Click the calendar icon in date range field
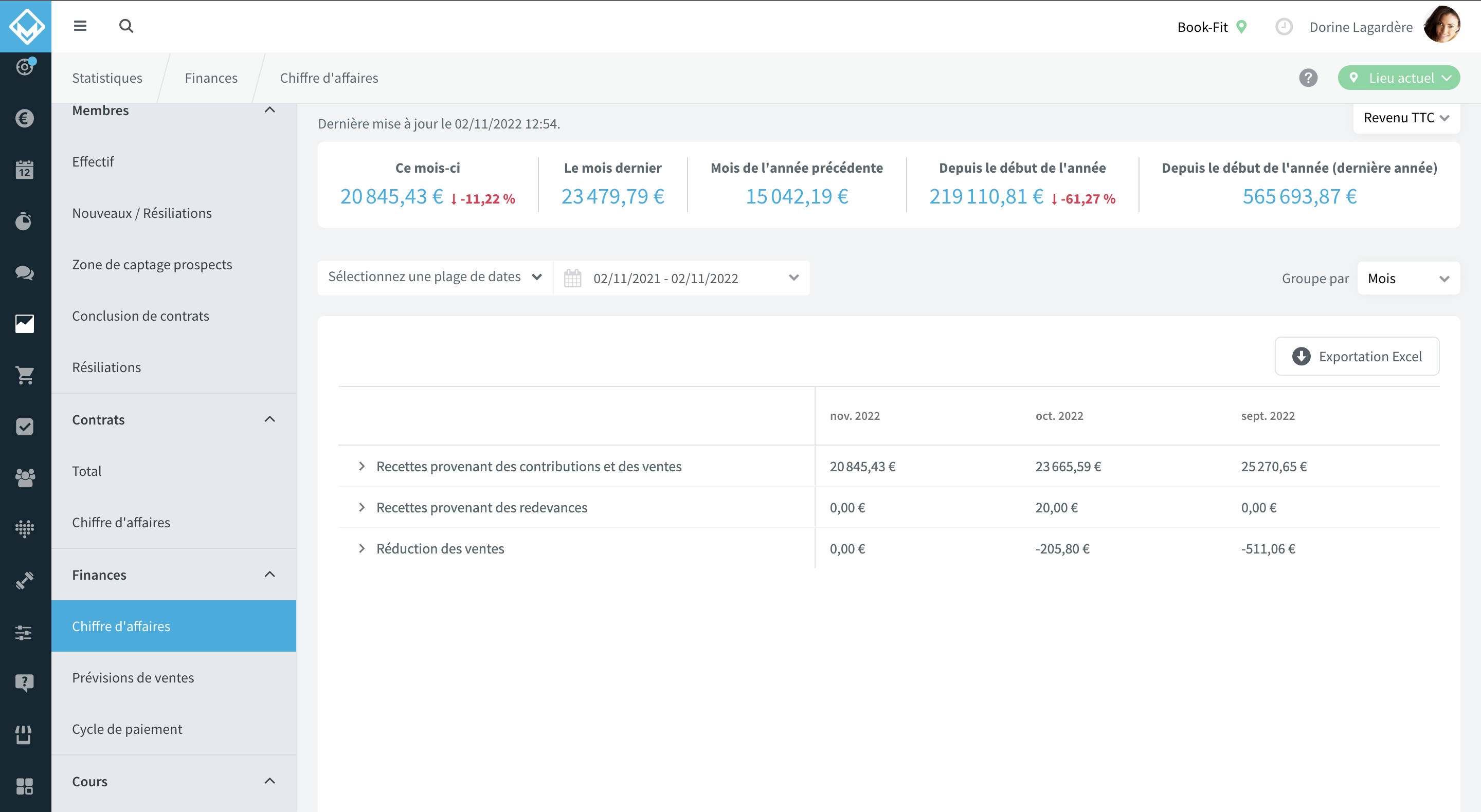 (573, 278)
